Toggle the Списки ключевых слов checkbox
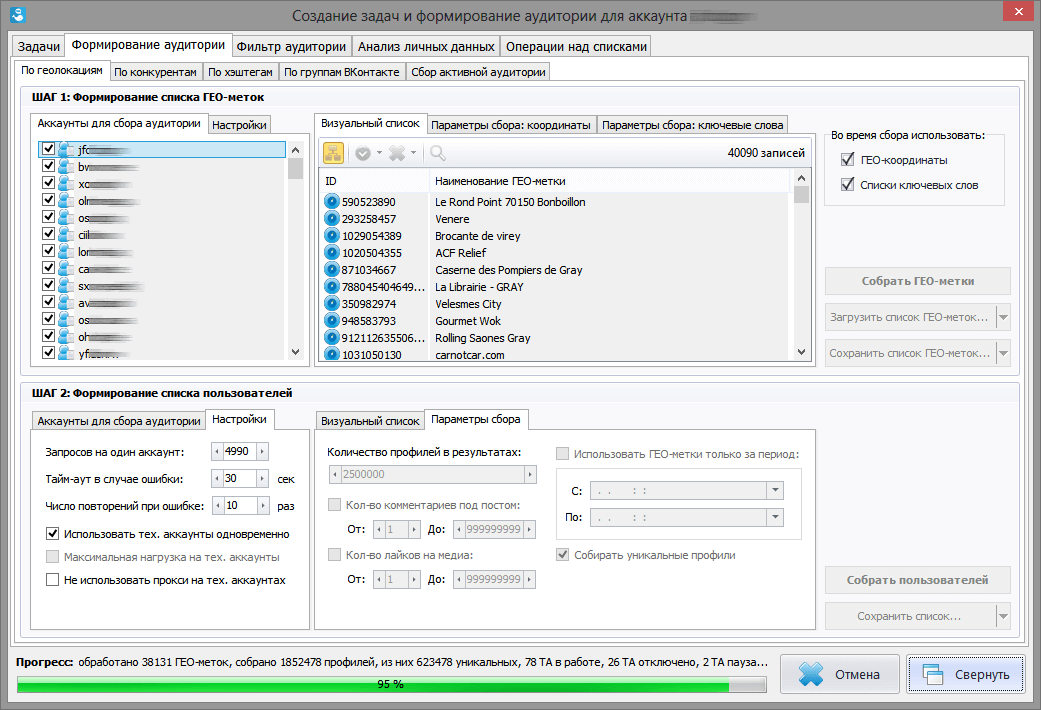The height and width of the screenshot is (710, 1041). click(848, 184)
